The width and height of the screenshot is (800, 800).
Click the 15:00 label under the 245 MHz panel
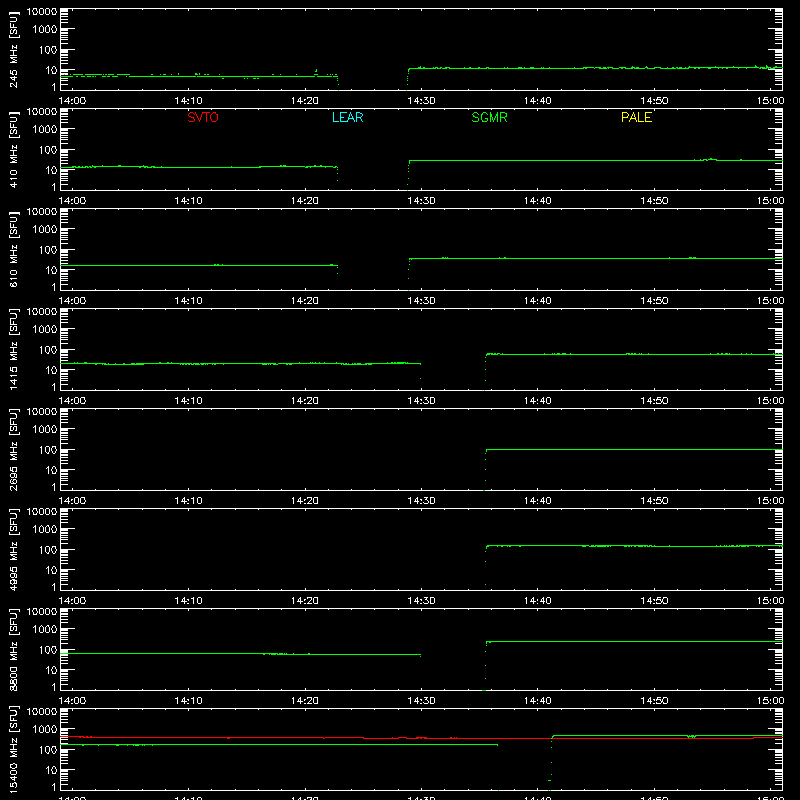(x=770, y=101)
